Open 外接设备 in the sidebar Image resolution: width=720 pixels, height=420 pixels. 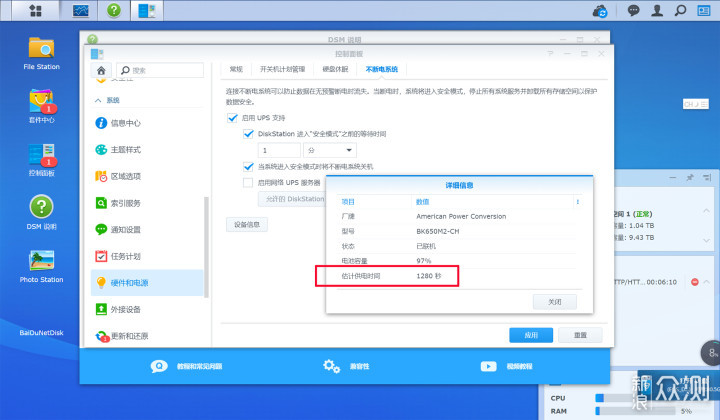147,309
